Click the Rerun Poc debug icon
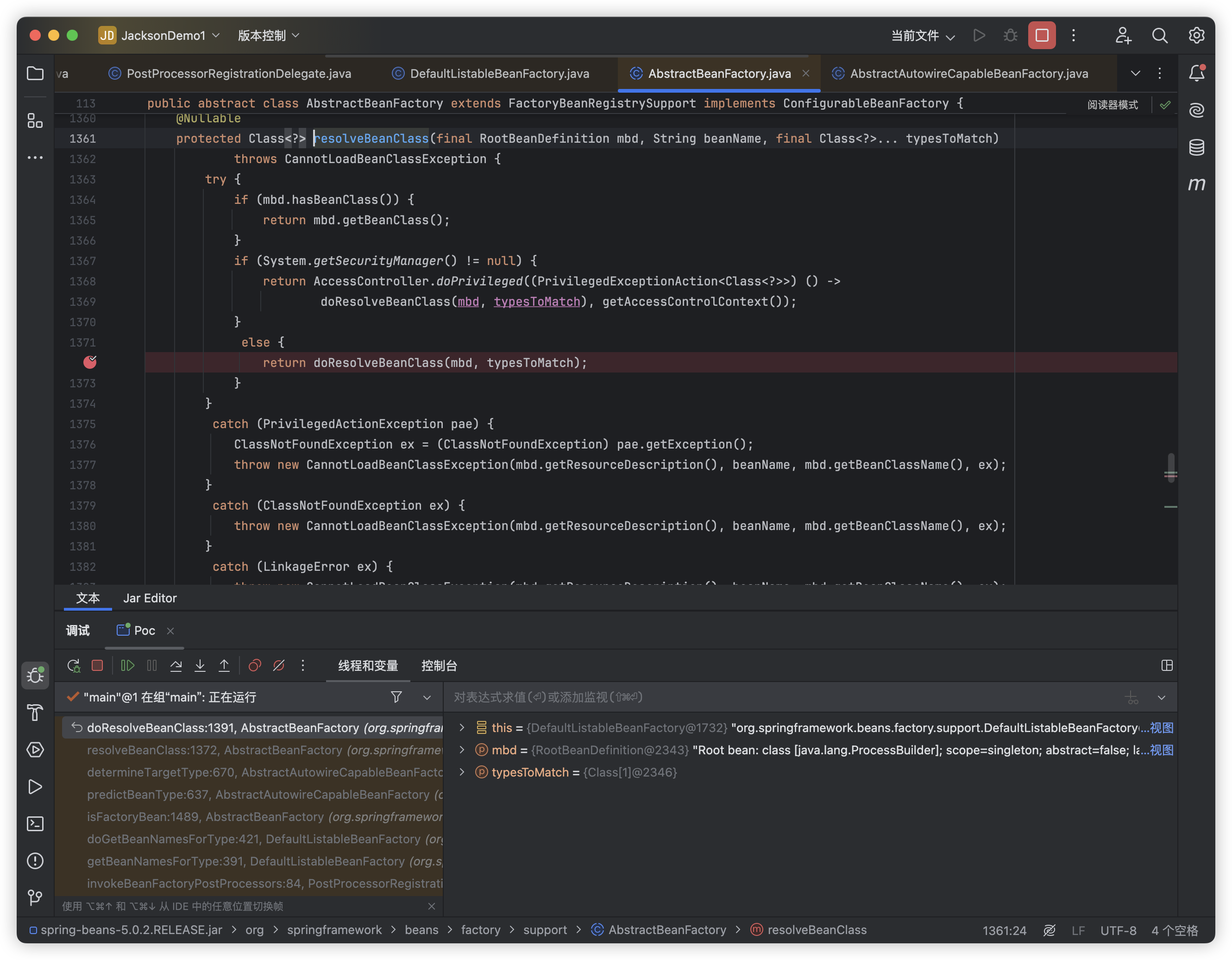The width and height of the screenshot is (1232, 960). [x=74, y=666]
